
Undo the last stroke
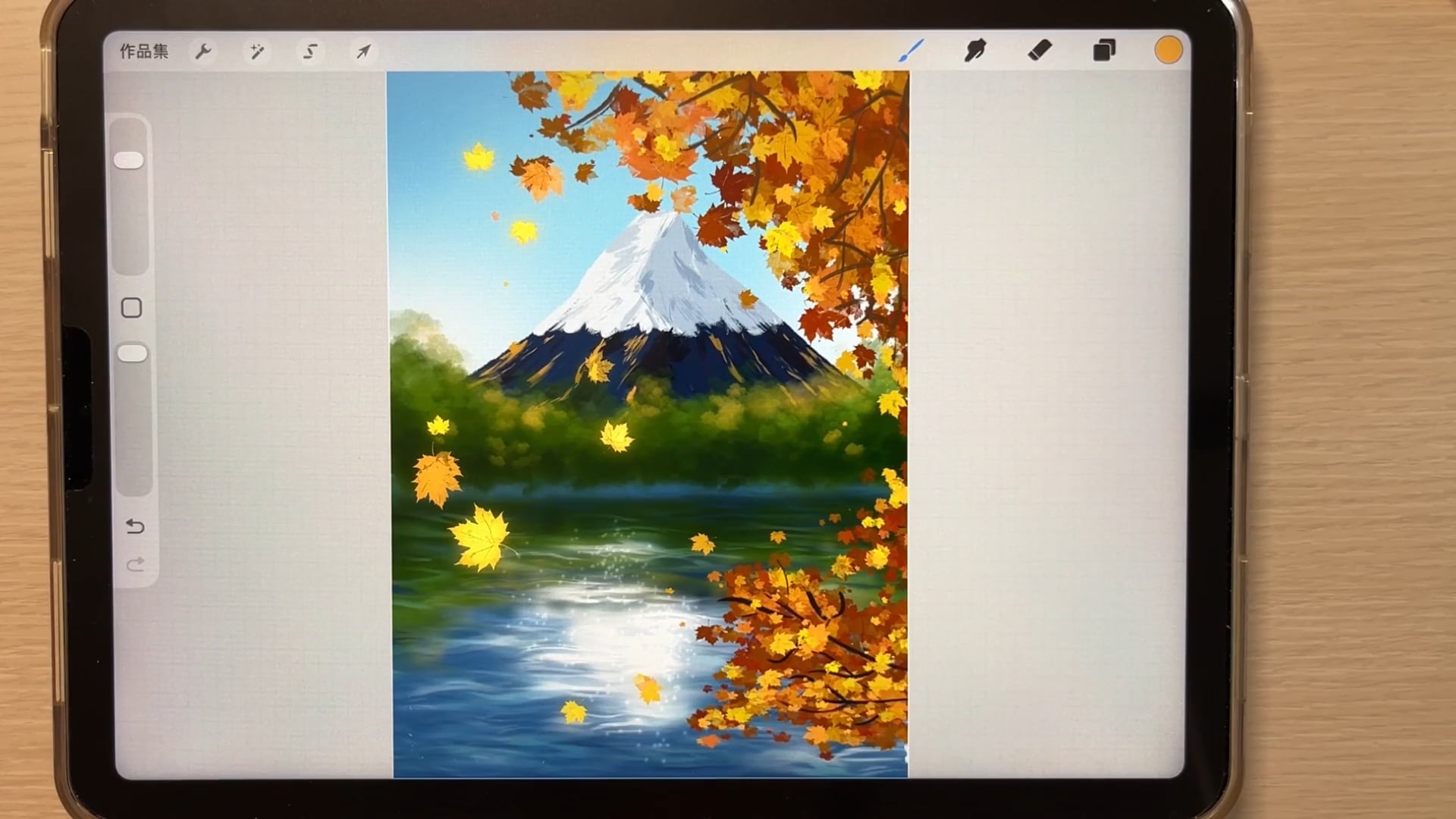click(x=135, y=526)
